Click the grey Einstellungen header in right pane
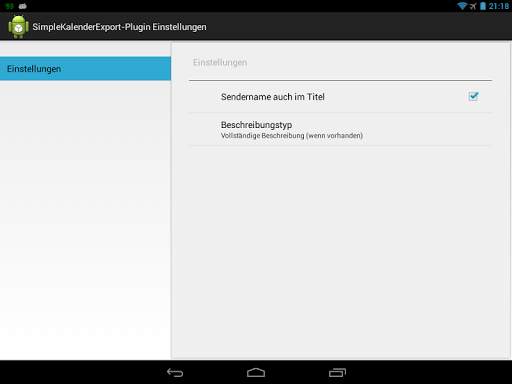 pyautogui.click(x=220, y=62)
